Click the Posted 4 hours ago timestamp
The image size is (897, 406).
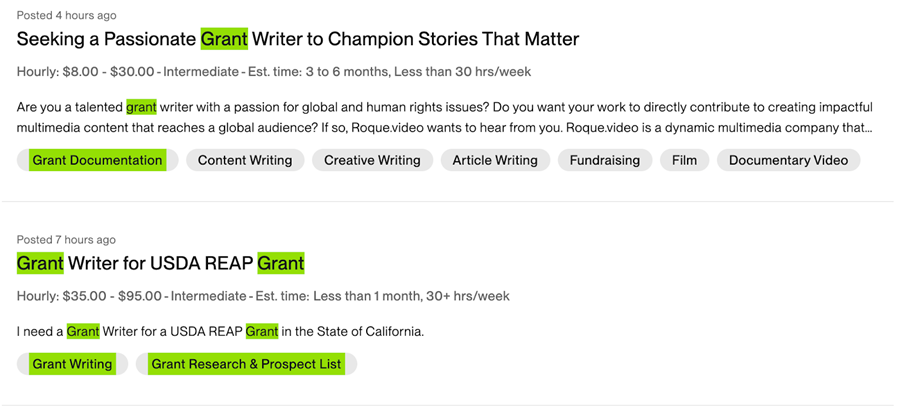(67, 15)
